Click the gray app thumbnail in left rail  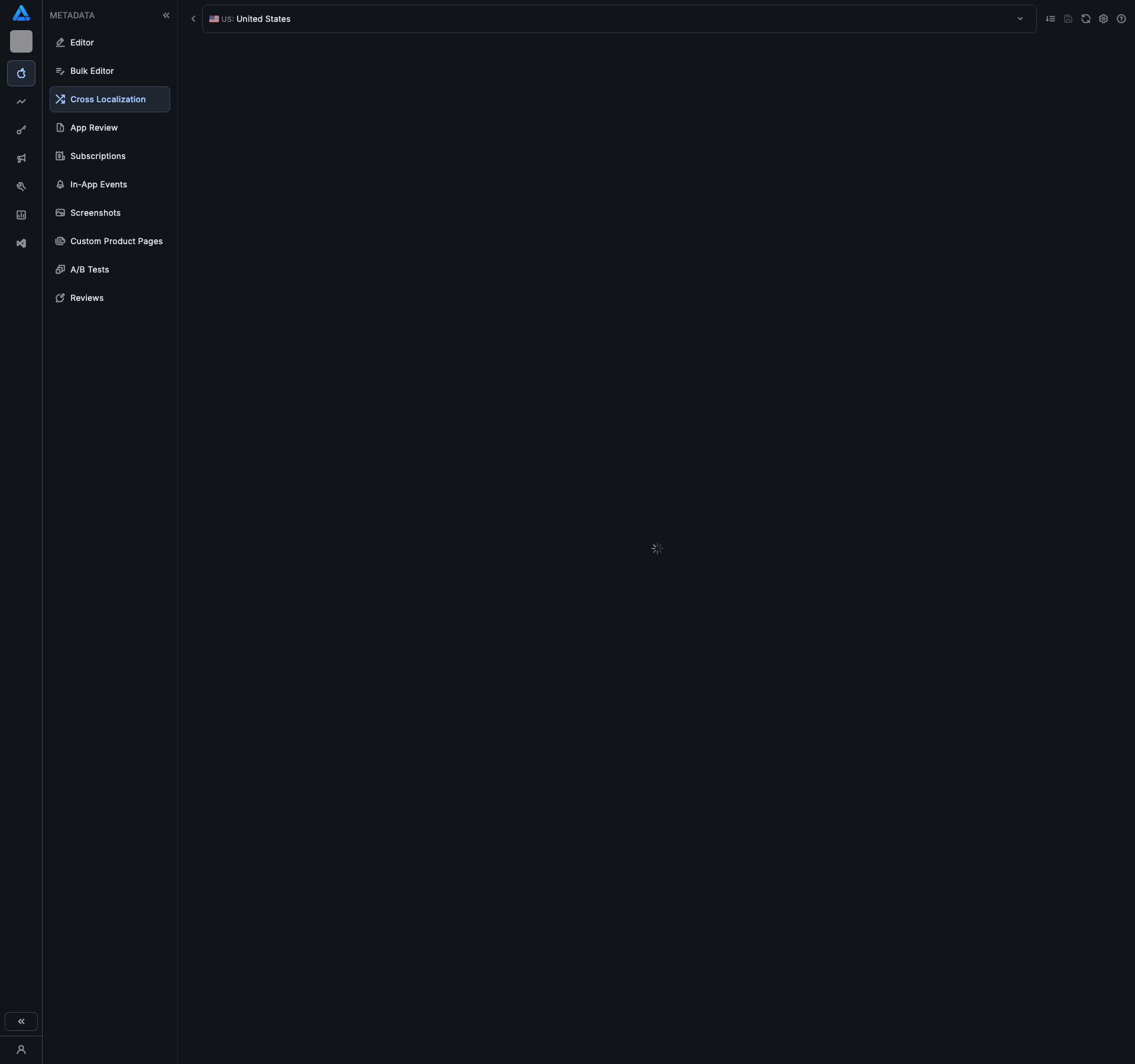tap(21, 41)
